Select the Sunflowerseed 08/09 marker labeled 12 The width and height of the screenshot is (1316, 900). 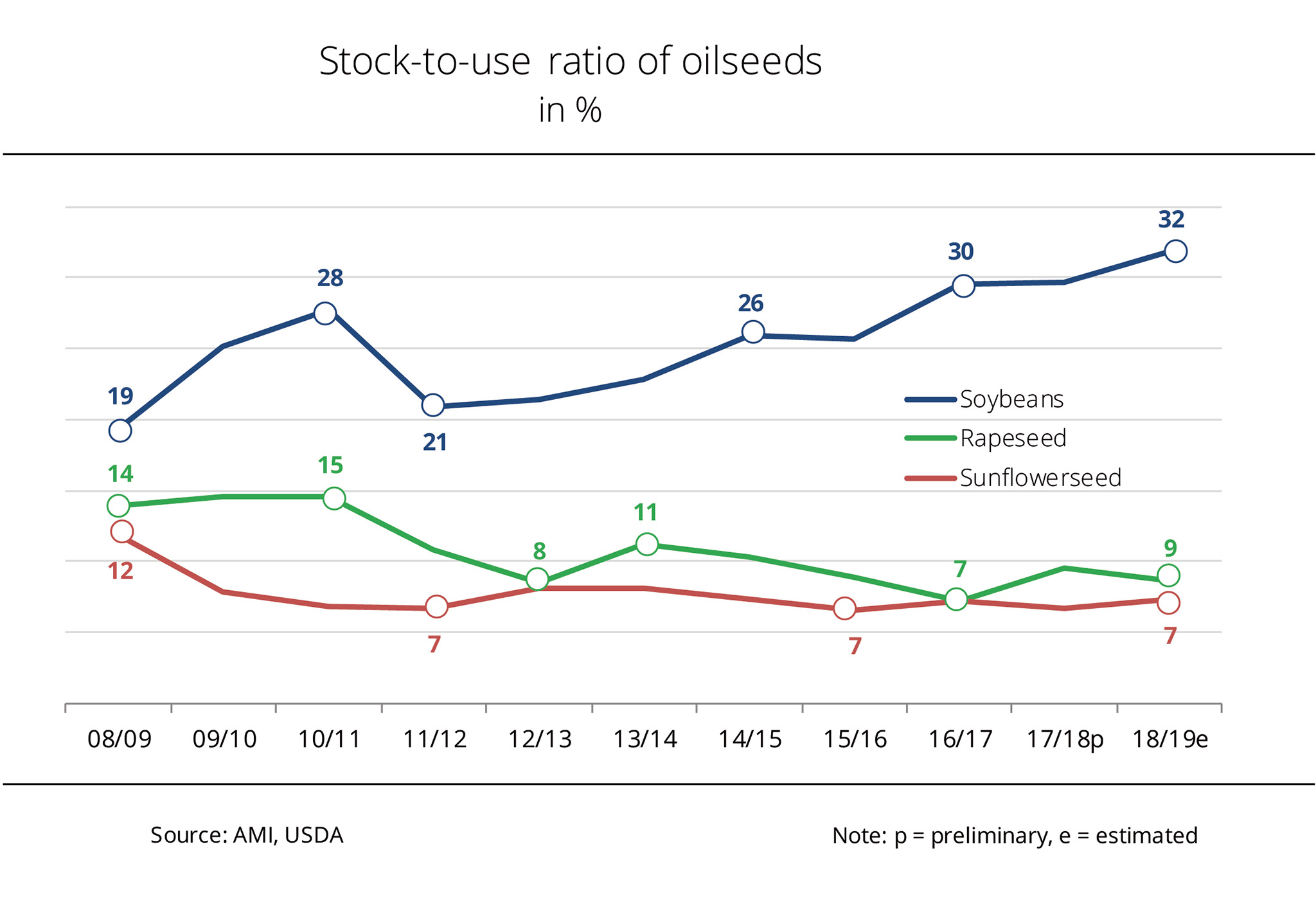[x=121, y=532]
